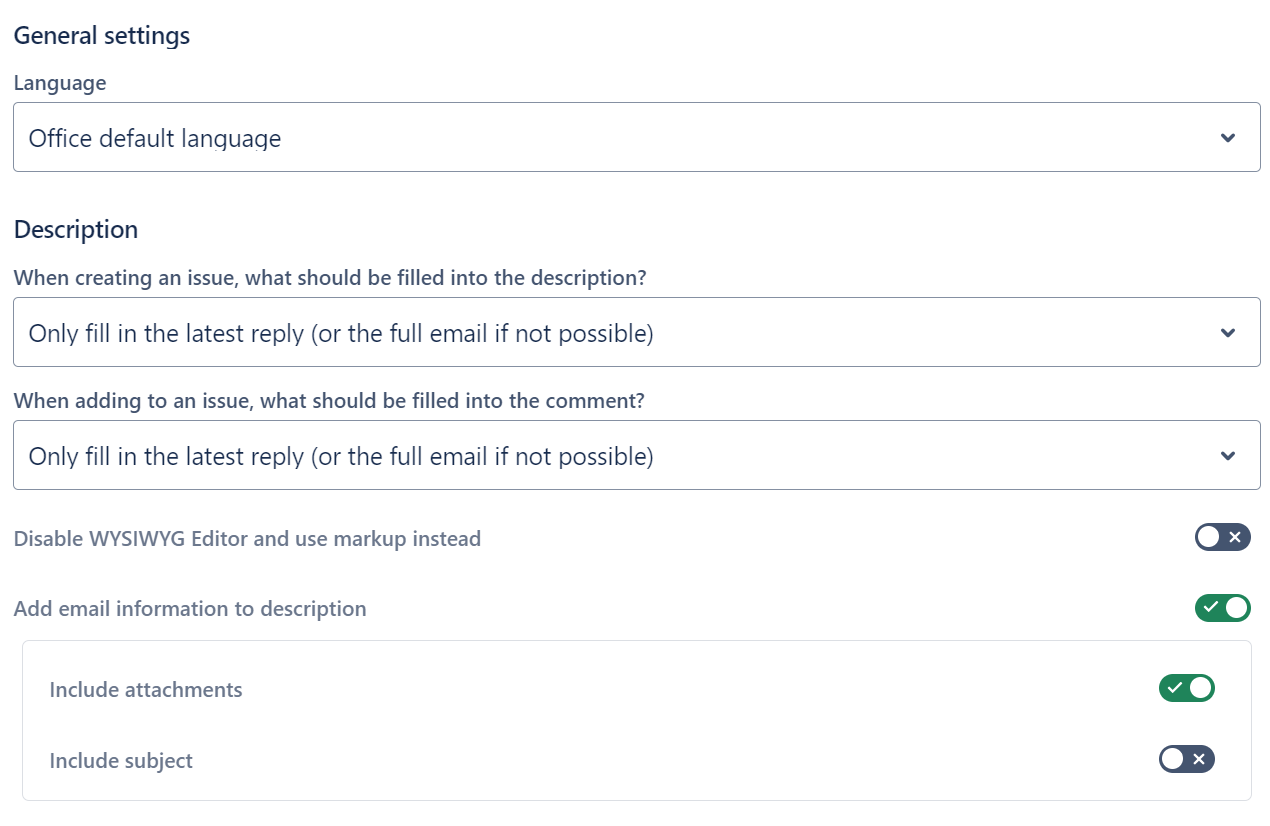Open the issue comment content dropdown
Viewport: 1270px width, 826px height.
[x=636, y=456]
